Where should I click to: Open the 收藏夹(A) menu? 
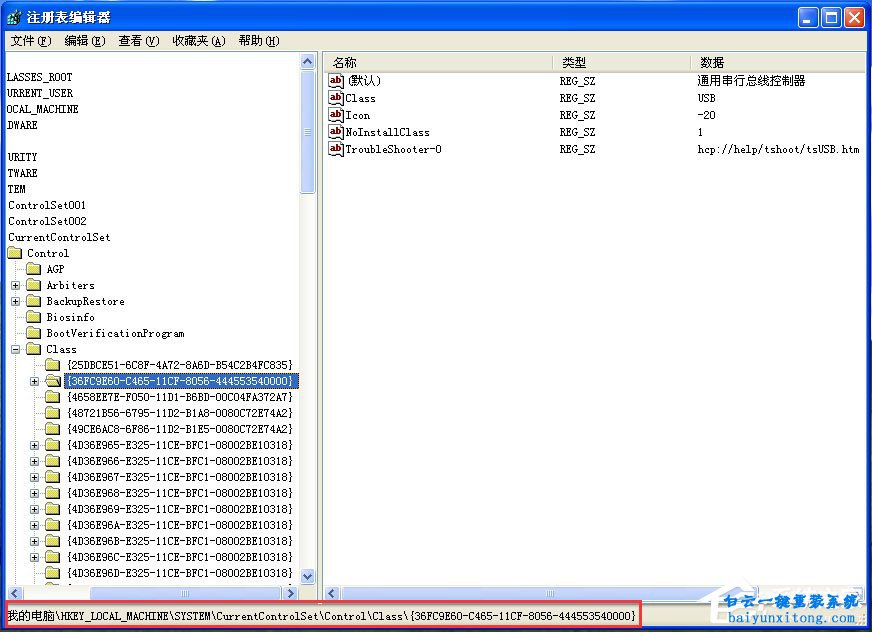coord(198,41)
